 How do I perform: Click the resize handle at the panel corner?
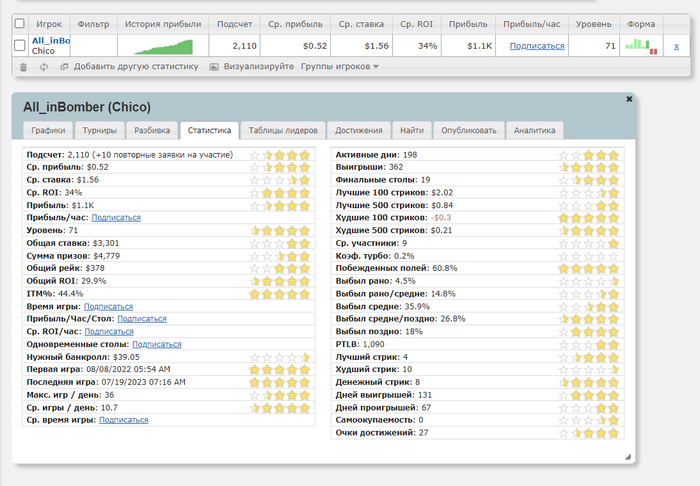[628, 457]
